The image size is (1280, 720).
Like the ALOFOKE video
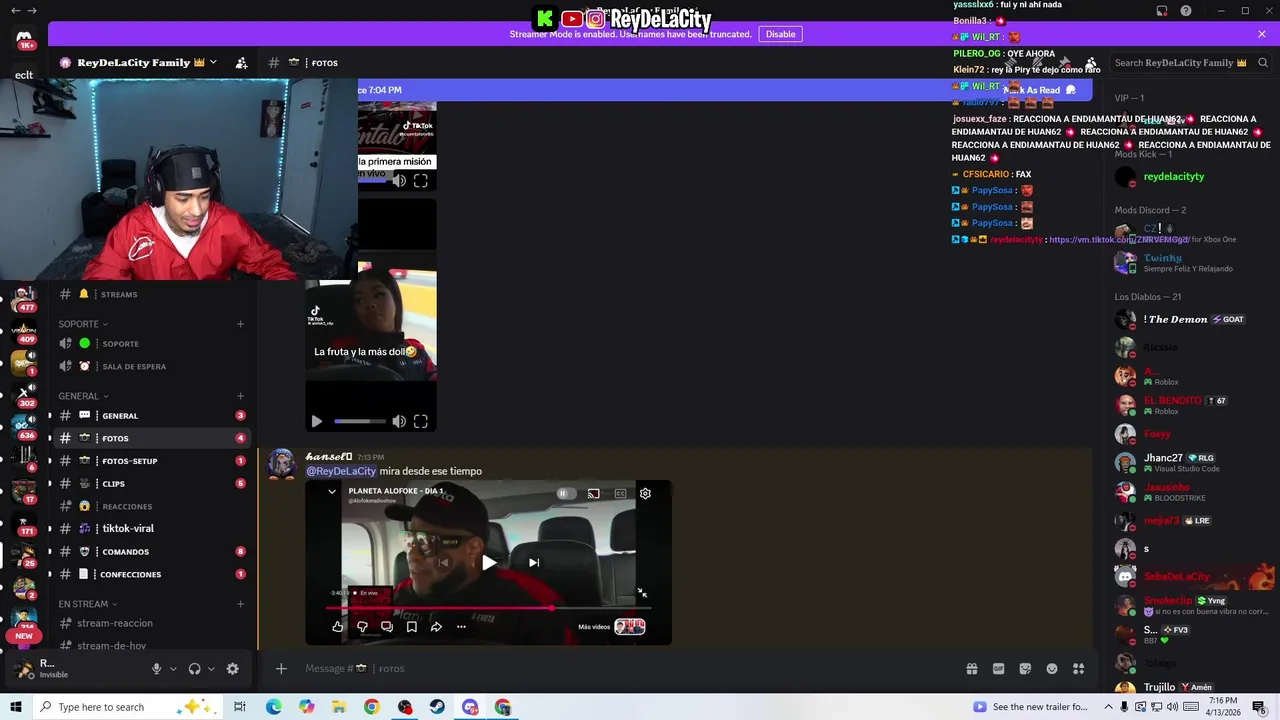338,627
